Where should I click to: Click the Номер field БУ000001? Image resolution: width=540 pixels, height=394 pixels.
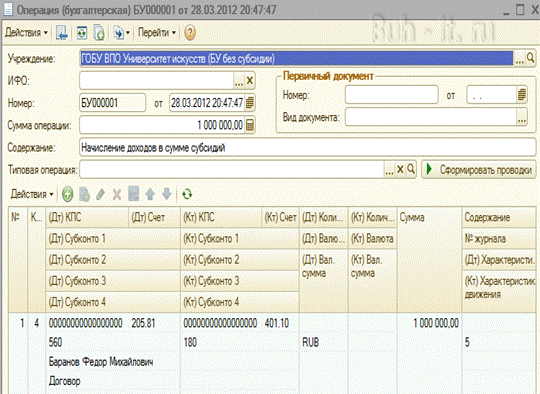pos(112,103)
